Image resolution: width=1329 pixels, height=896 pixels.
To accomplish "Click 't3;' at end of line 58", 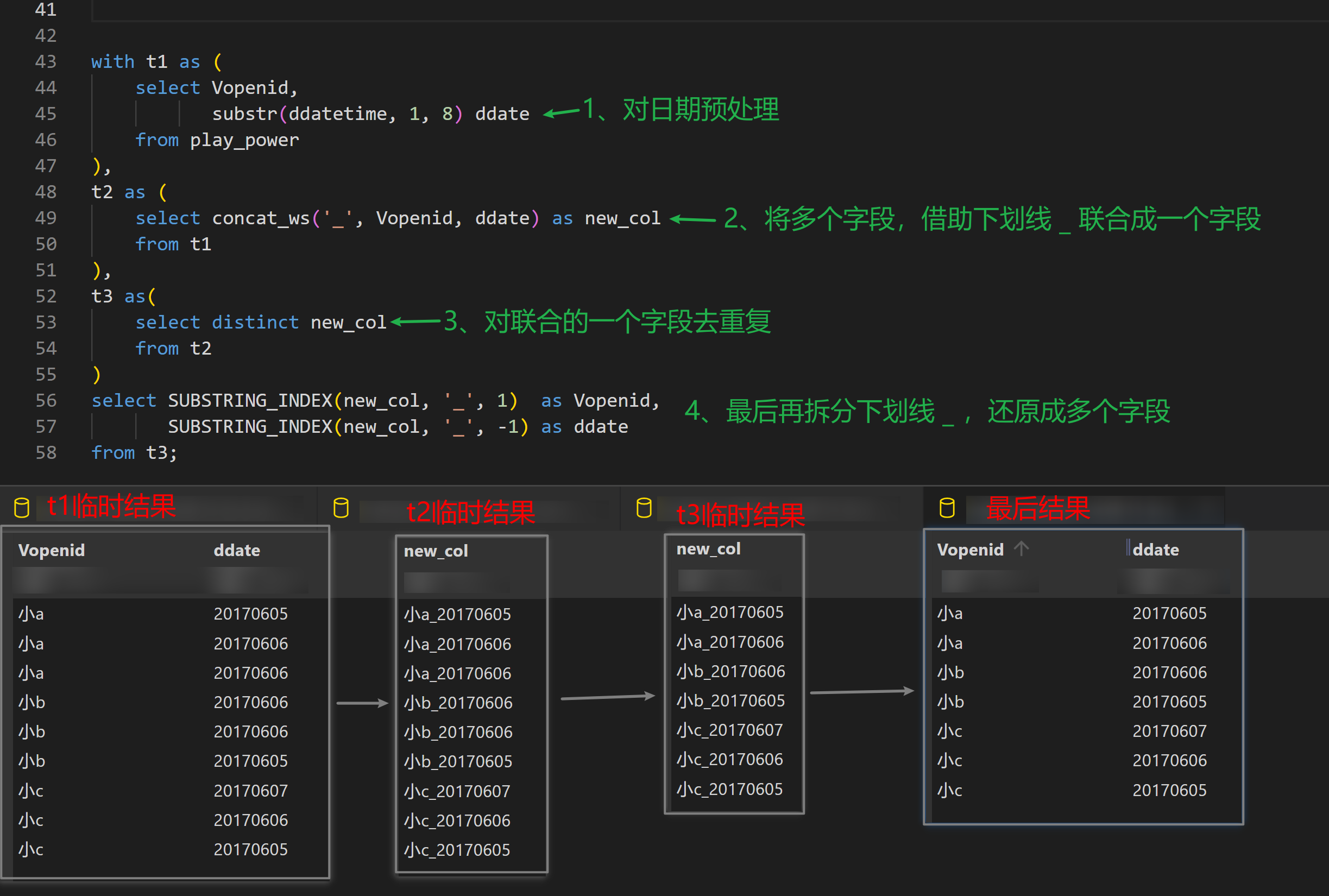I will tap(162, 452).
